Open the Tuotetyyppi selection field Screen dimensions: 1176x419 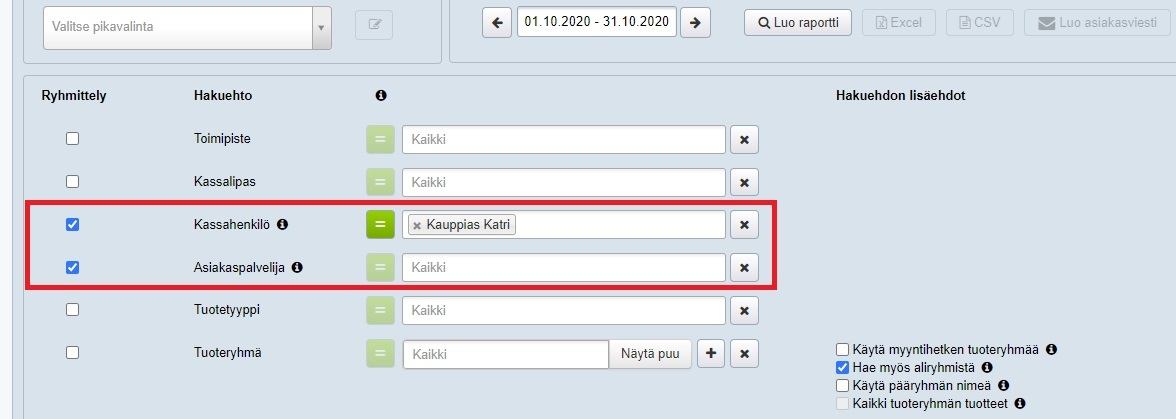(563, 310)
